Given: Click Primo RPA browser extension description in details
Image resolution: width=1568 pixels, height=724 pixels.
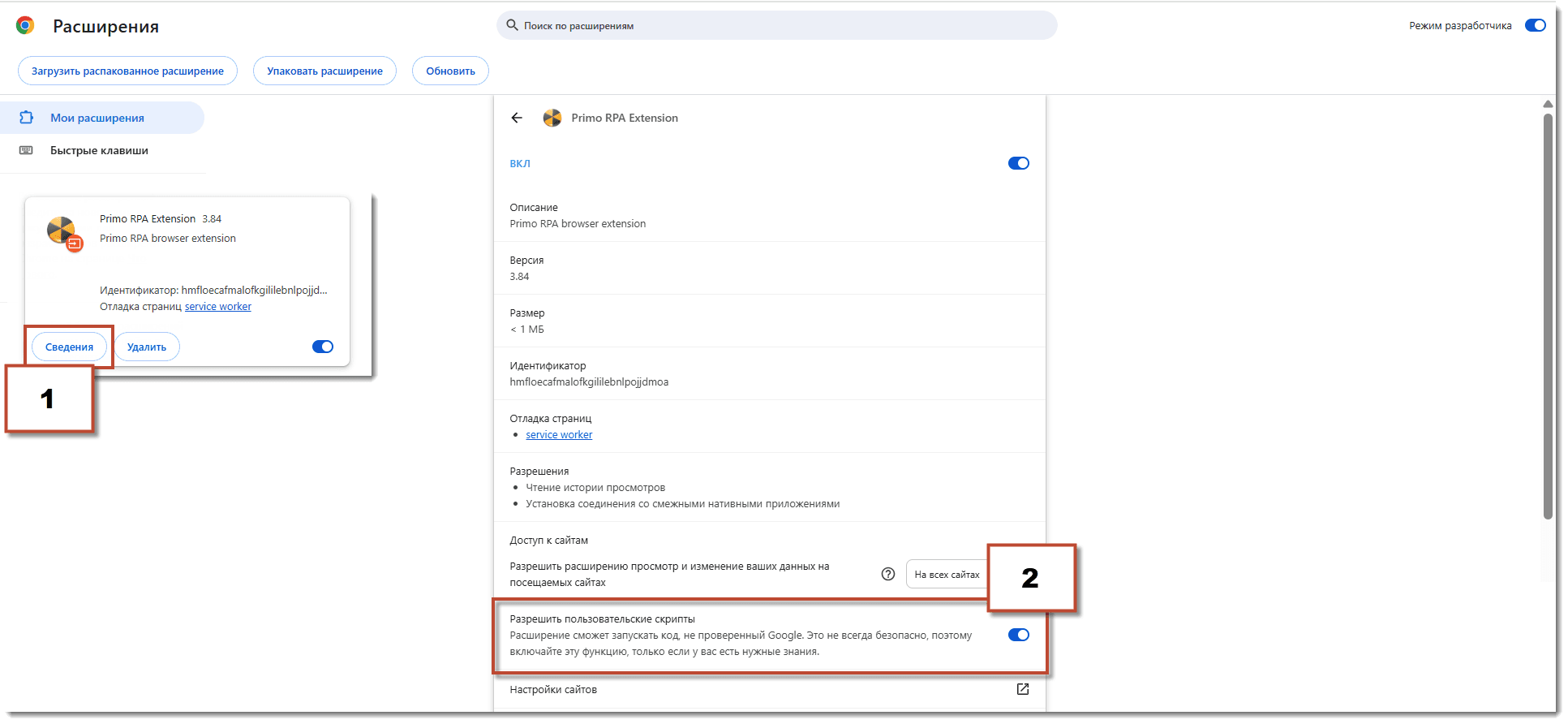Looking at the screenshot, I should [x=578, y=223].
